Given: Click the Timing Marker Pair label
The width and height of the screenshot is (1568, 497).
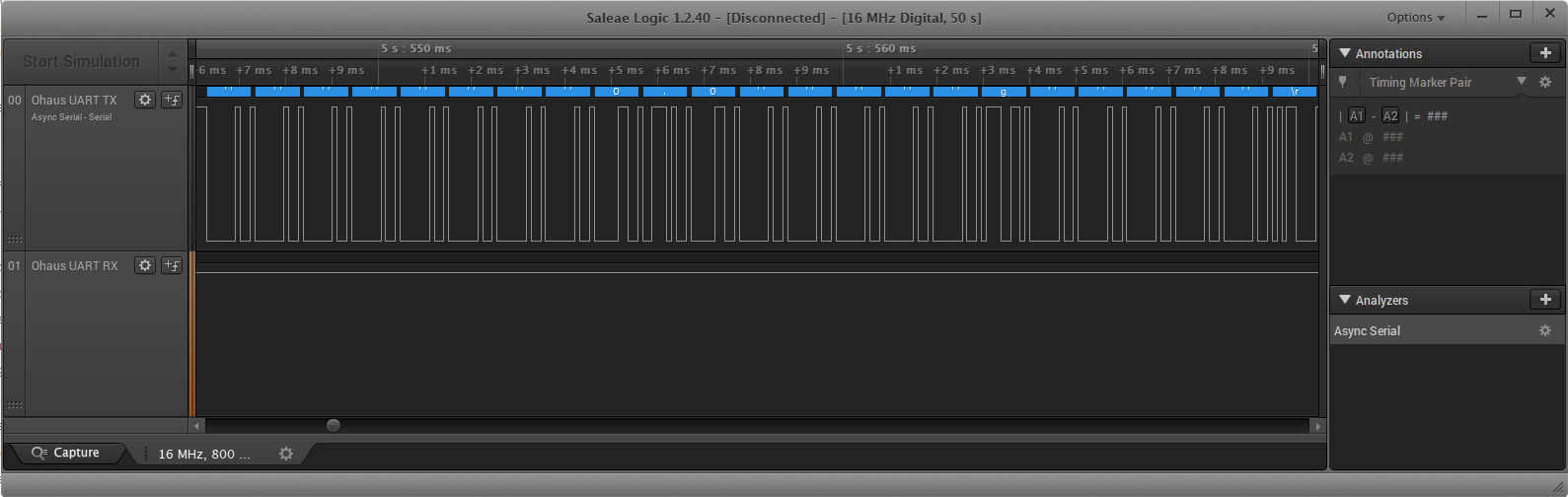Looking at the screenshot, I should click(x=1420, y=83).
